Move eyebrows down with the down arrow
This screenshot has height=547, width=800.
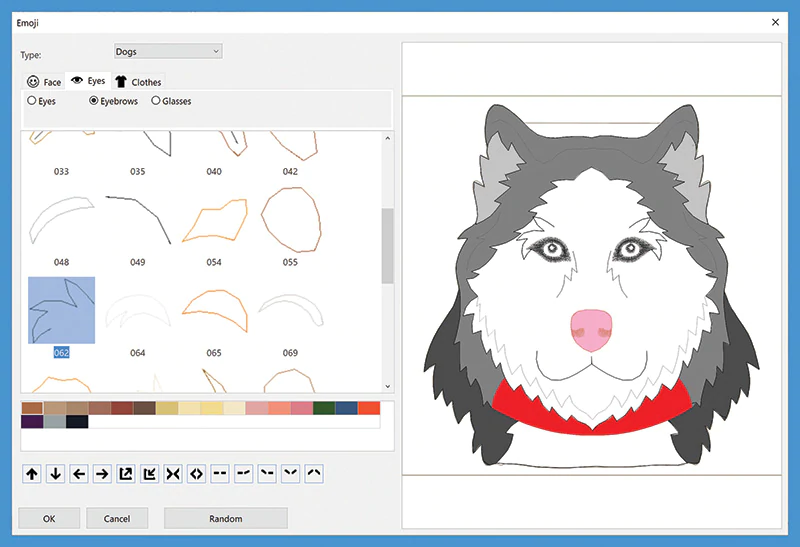pyautogui.click(x=55, y=474)
